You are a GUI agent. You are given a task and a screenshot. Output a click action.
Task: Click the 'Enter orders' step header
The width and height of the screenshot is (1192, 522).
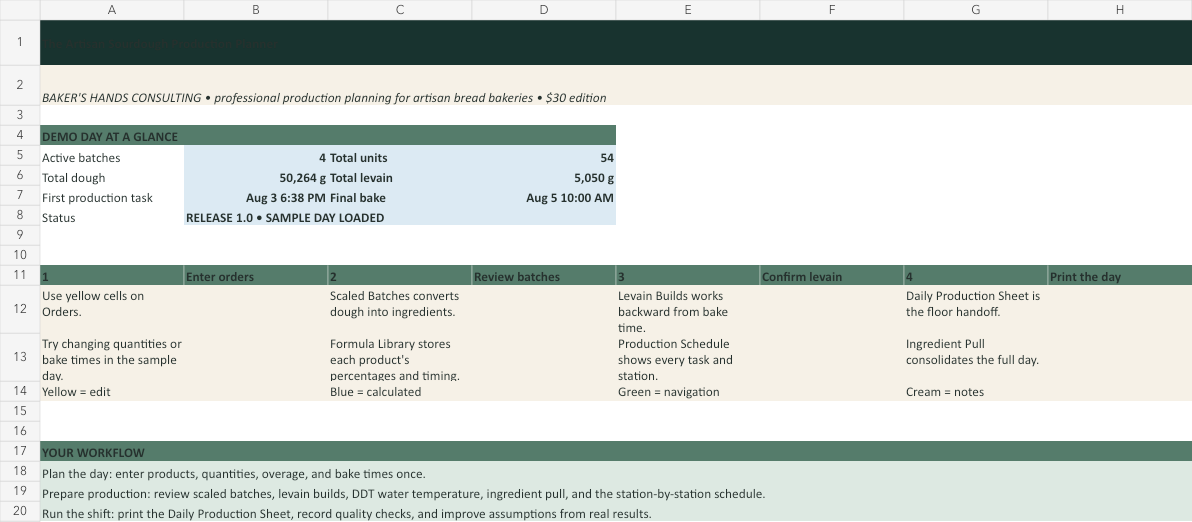click(255, 276)
